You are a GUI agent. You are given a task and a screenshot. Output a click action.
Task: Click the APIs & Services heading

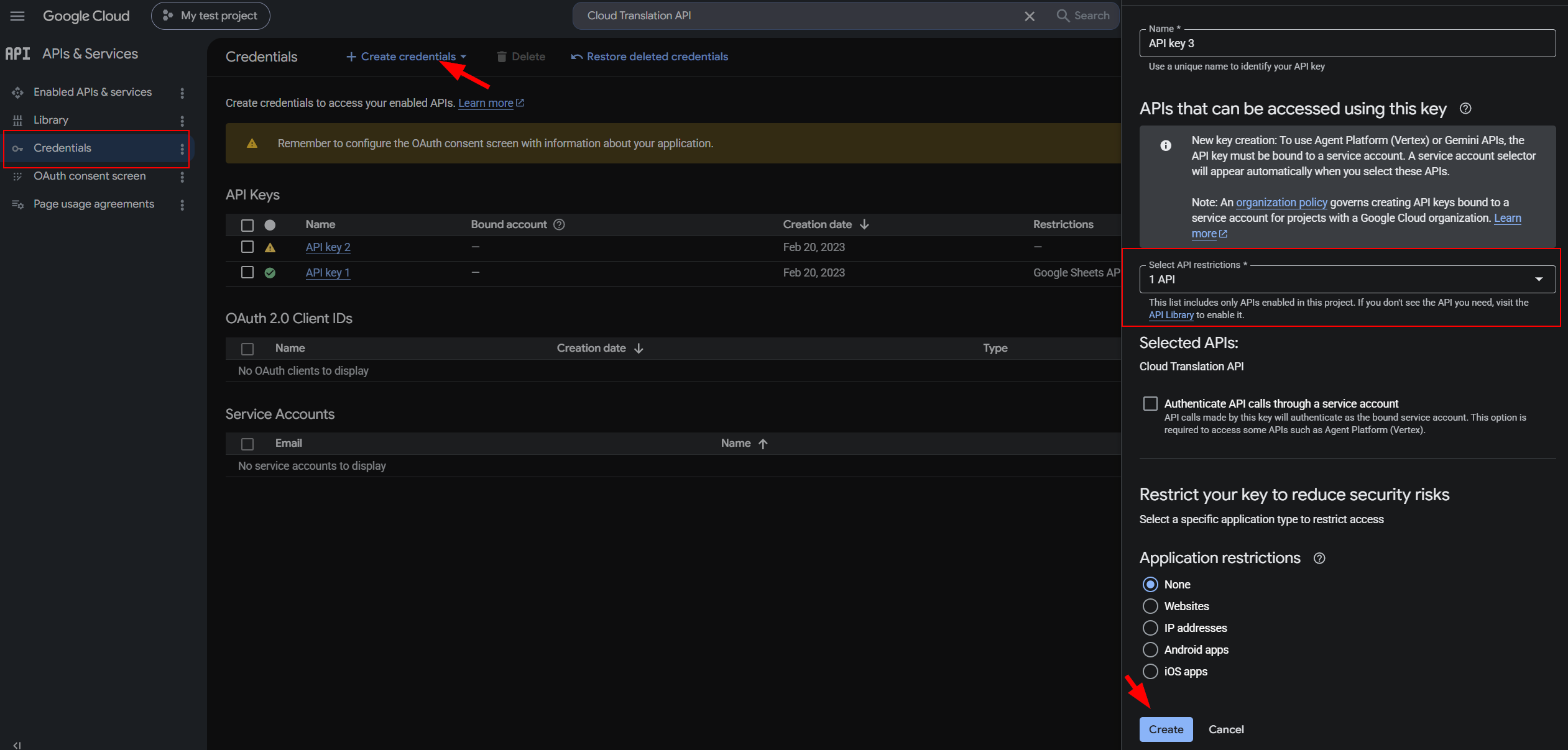(x=90, y=53)
